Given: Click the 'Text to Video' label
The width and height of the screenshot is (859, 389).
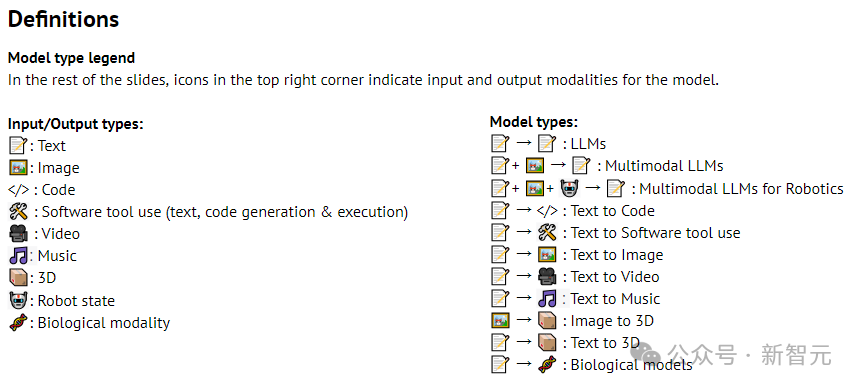Looking at the screenshot, I should click(x=615, y=277).
